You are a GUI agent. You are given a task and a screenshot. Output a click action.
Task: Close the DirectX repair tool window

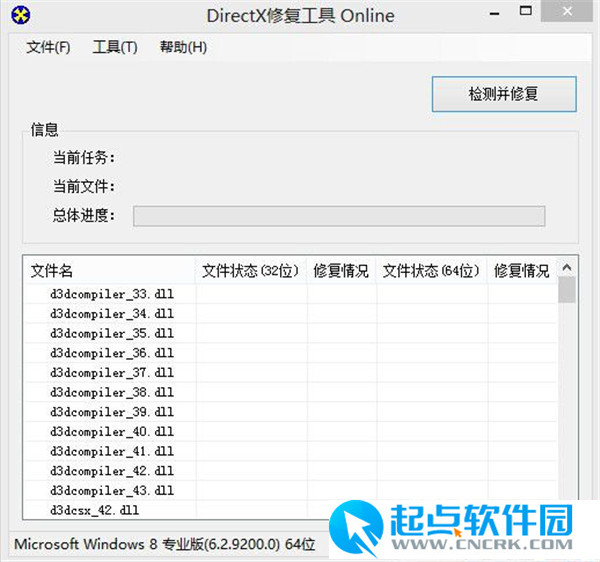[x=567, y=11]
